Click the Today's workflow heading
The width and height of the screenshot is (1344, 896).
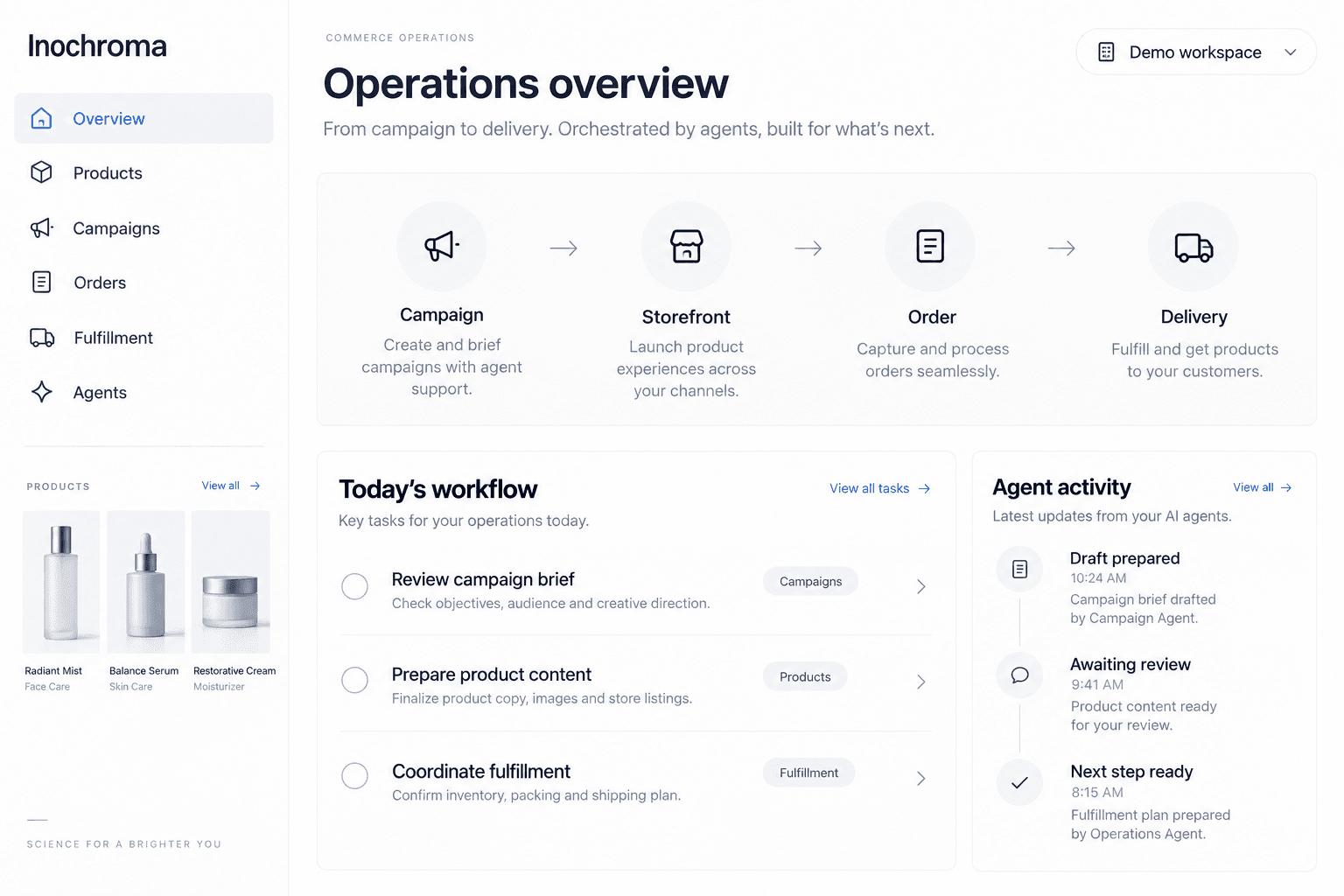pyautogui.click(x=437, y=489)
